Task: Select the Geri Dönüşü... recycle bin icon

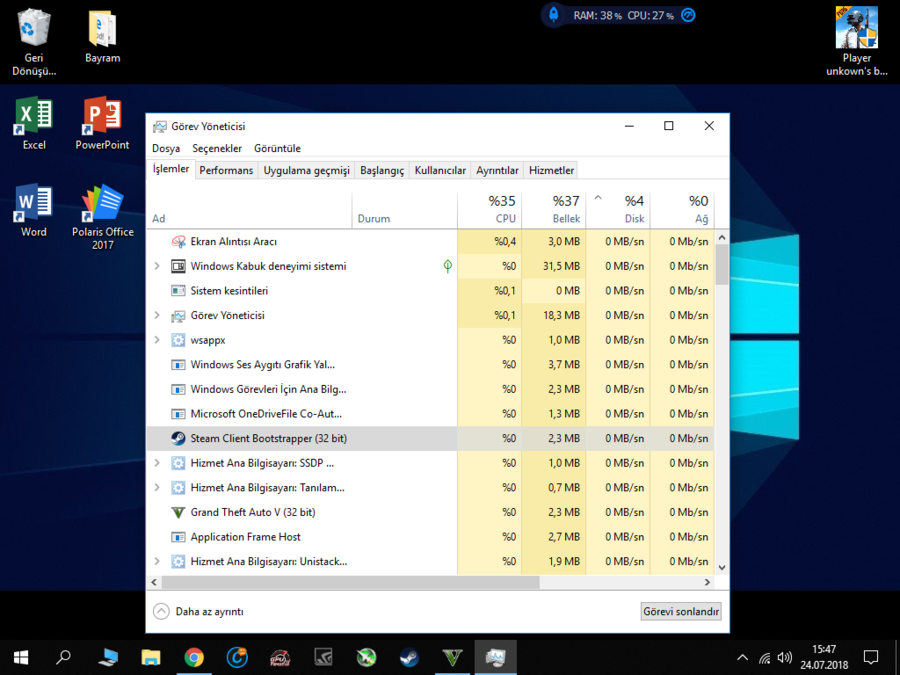Action: (x=34, y=42)
